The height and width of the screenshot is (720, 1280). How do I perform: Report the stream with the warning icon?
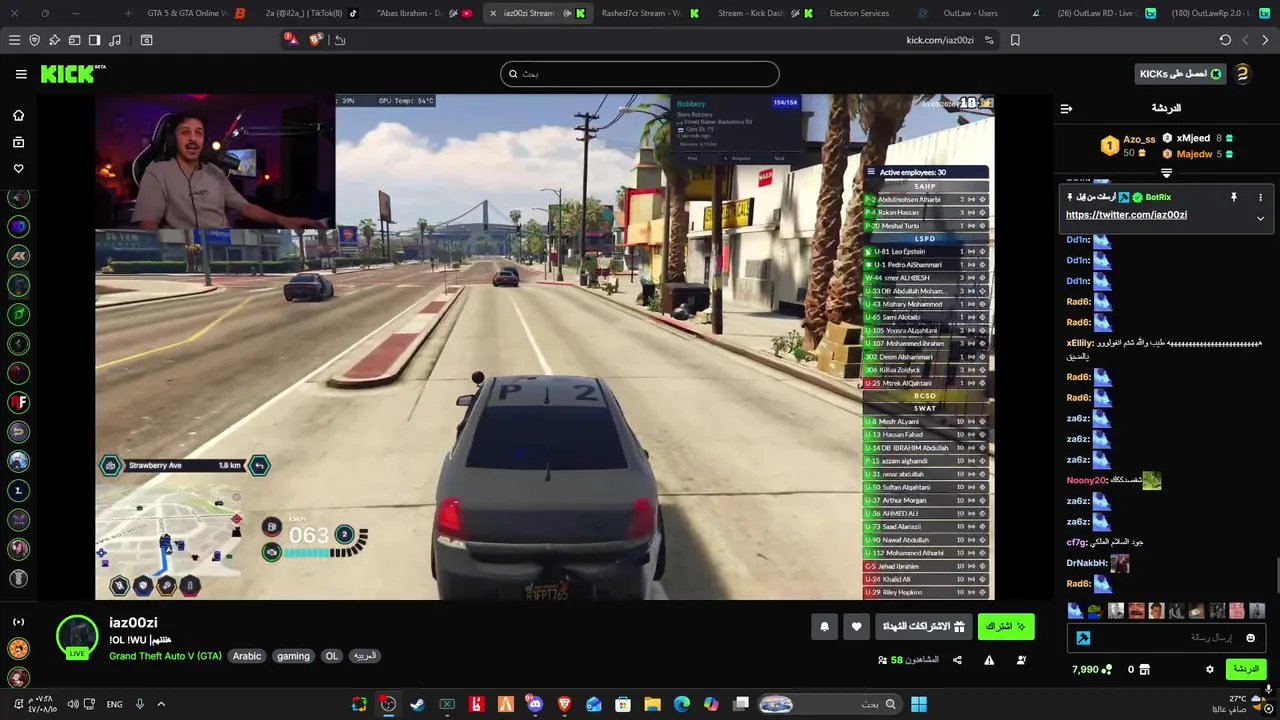(x=989, y=660)
